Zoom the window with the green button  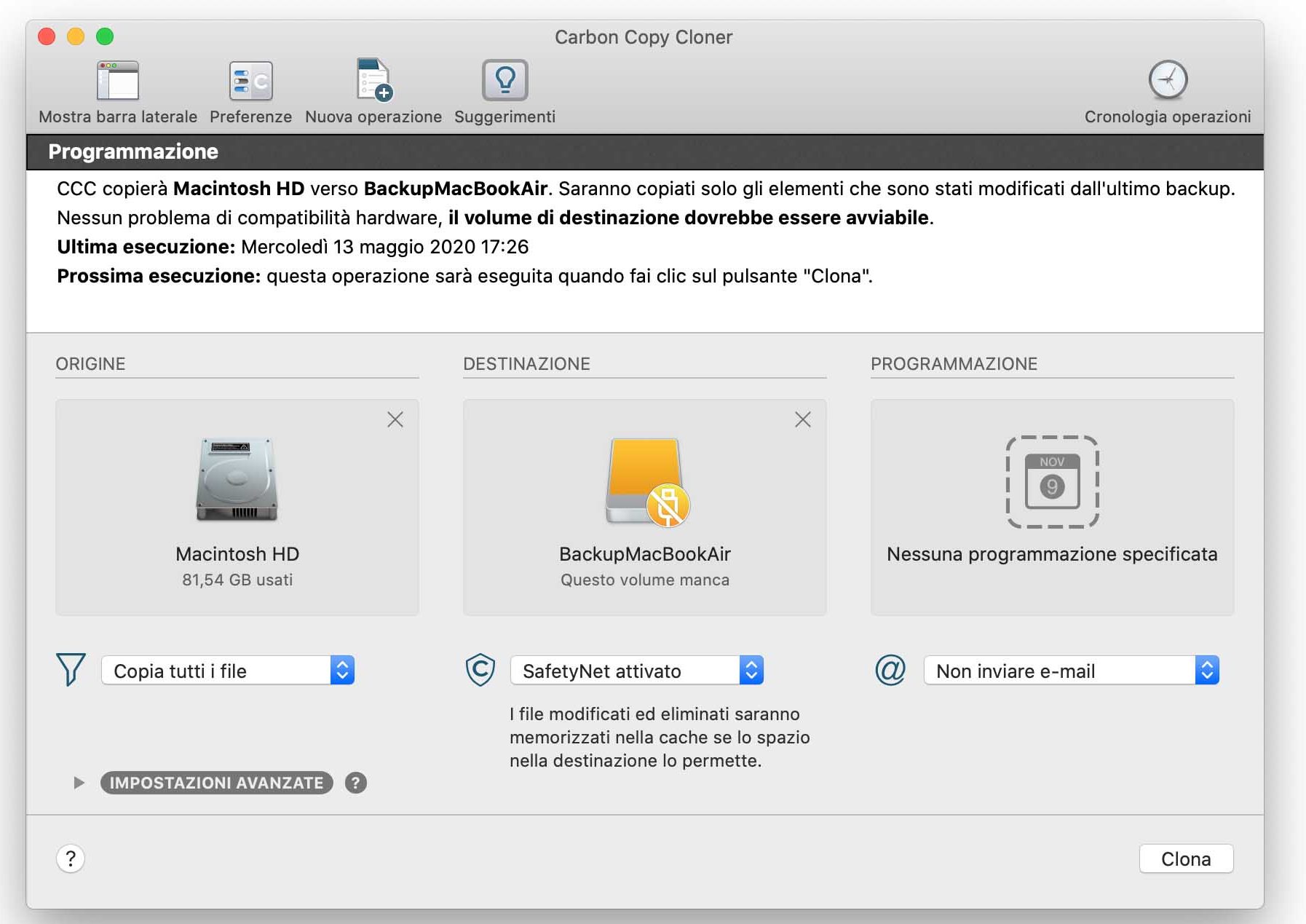point(105,36)
